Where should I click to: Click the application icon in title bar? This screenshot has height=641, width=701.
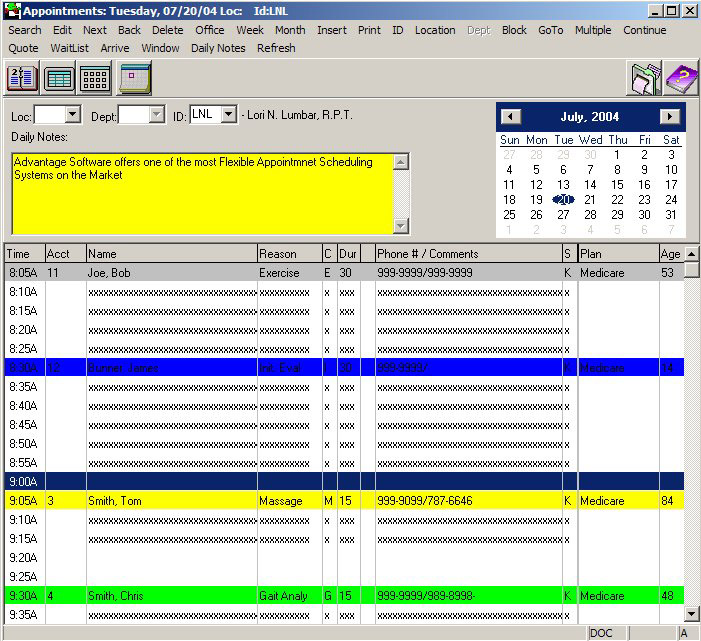pyautogui.click(x=12, y=11)
